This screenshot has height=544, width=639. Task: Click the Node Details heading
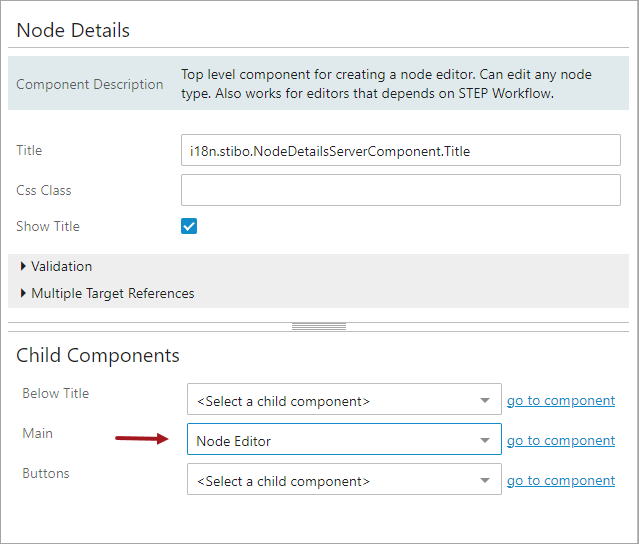73,30
